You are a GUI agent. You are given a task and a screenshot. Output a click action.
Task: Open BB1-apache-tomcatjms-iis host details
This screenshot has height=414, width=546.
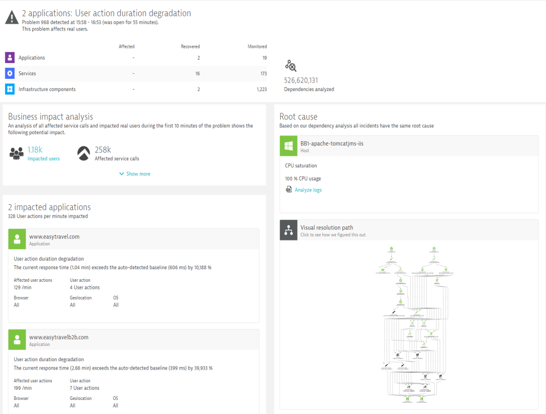(x=332, y=143)
